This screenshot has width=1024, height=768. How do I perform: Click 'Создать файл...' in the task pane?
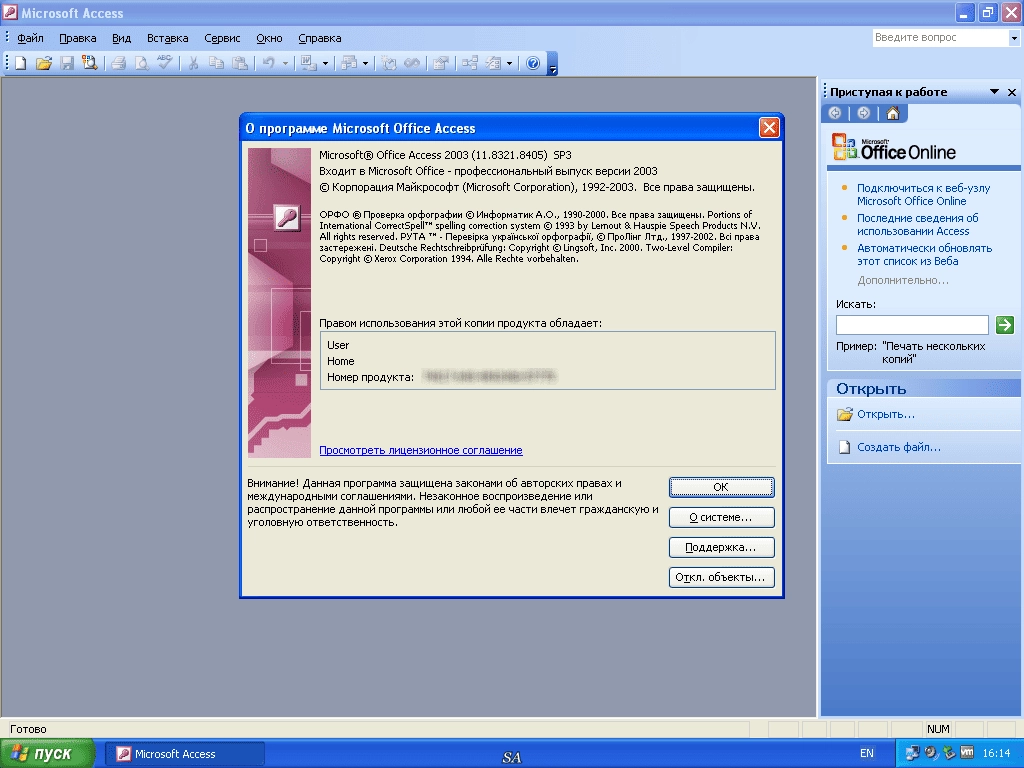tap(899, 447)
